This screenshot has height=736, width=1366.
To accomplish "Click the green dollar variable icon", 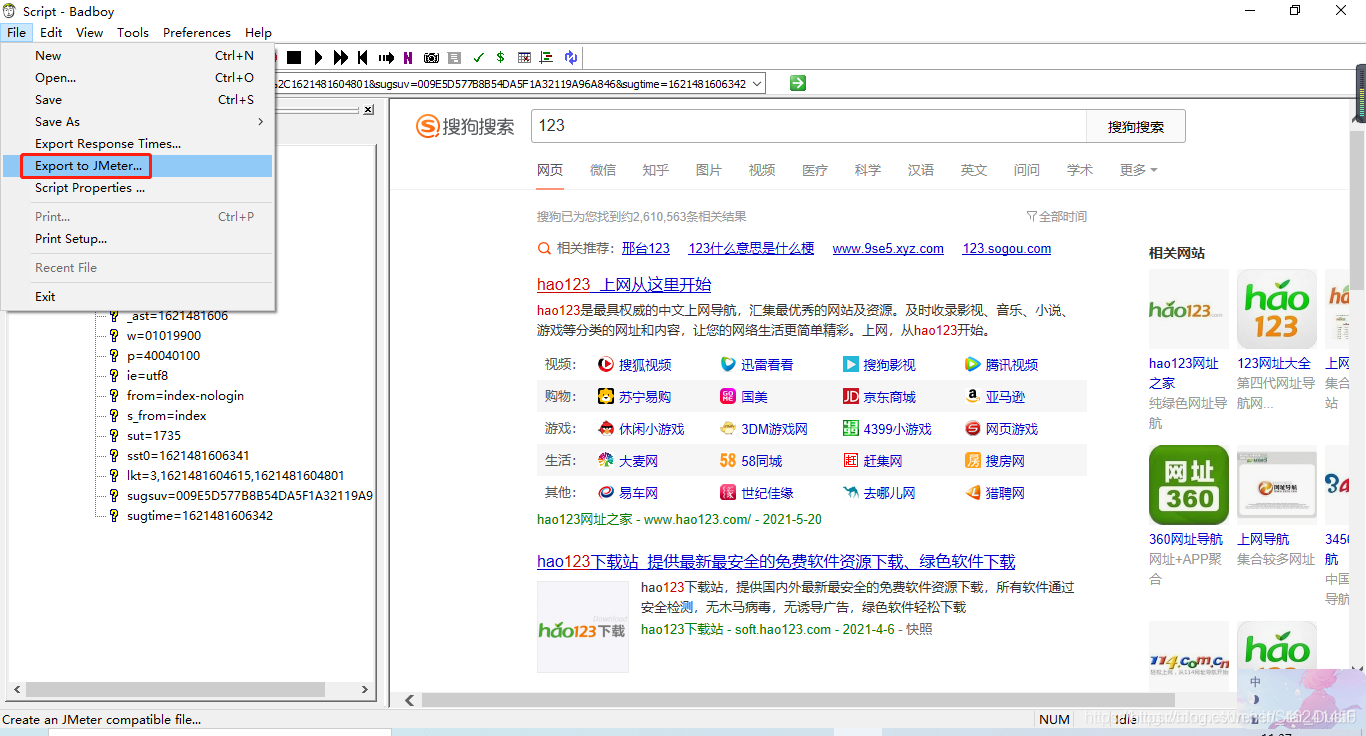I will click(x=500, y=58).
